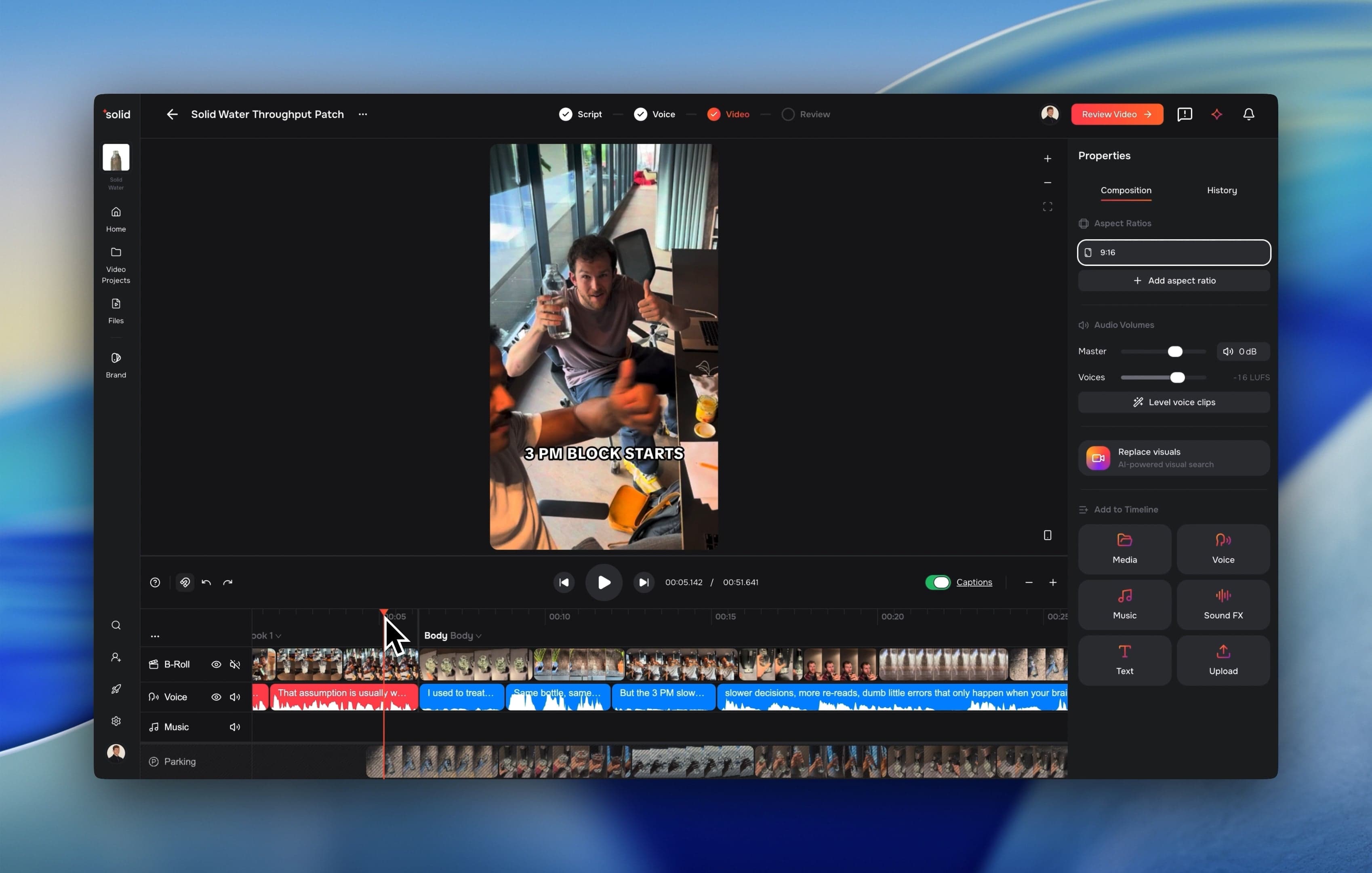Mute master audio via 0 dB button

point(1243,352)
